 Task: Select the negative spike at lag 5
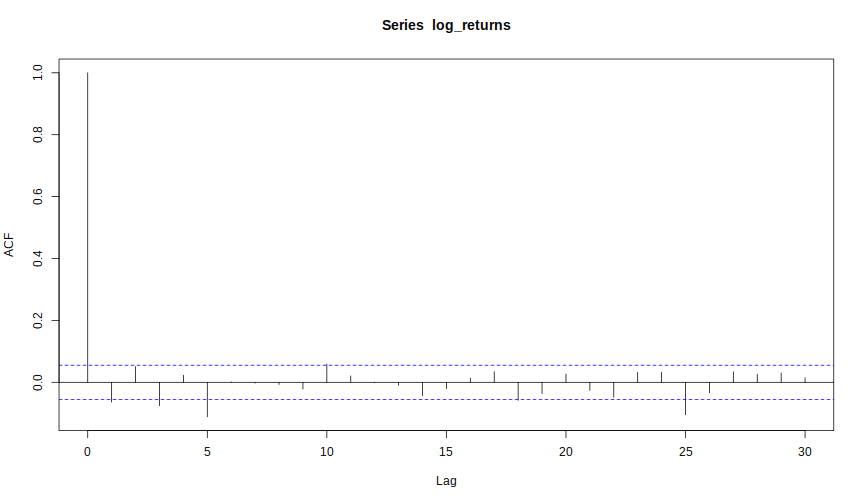tap(207, 399)
